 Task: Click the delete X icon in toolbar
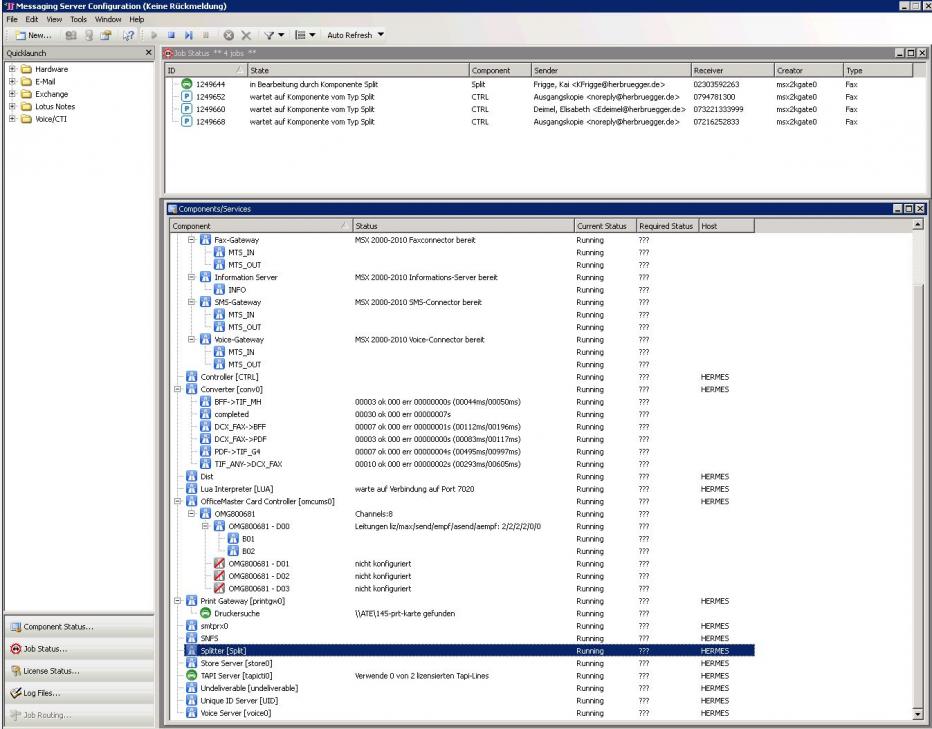click(246, 35)
